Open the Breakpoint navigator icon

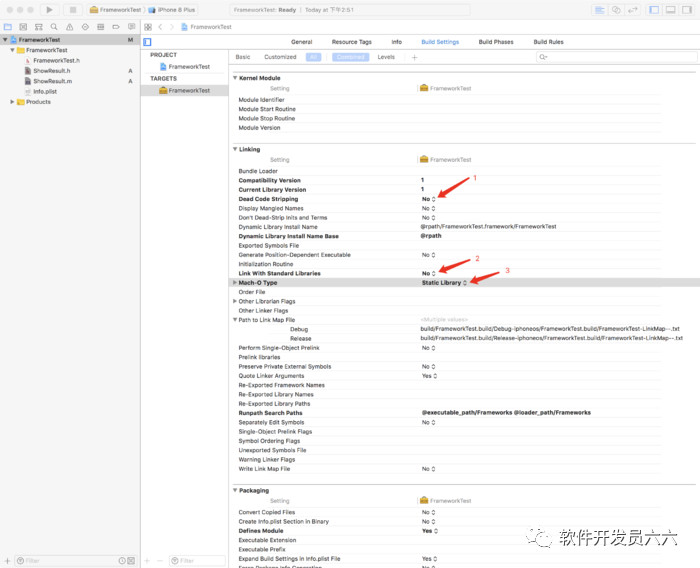pyautogui.click(x=116, y=27)
